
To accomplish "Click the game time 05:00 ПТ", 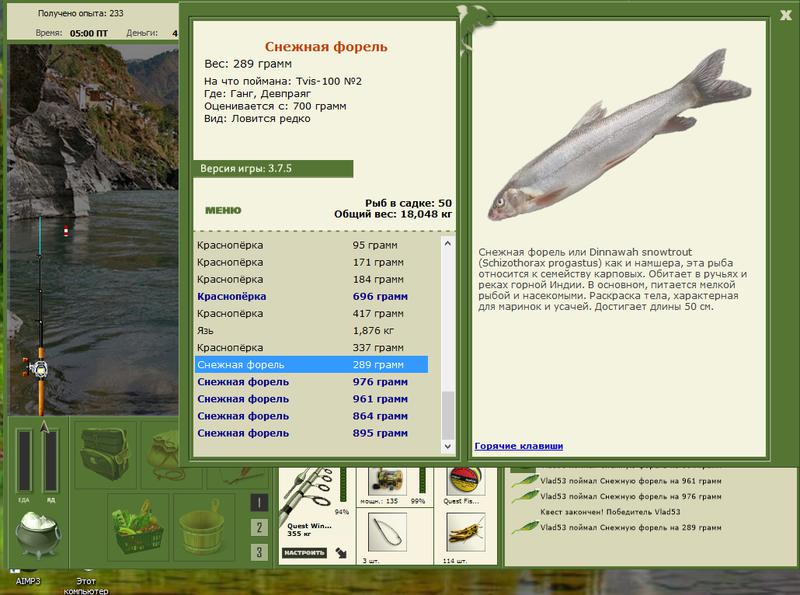I will click(89, 33).
